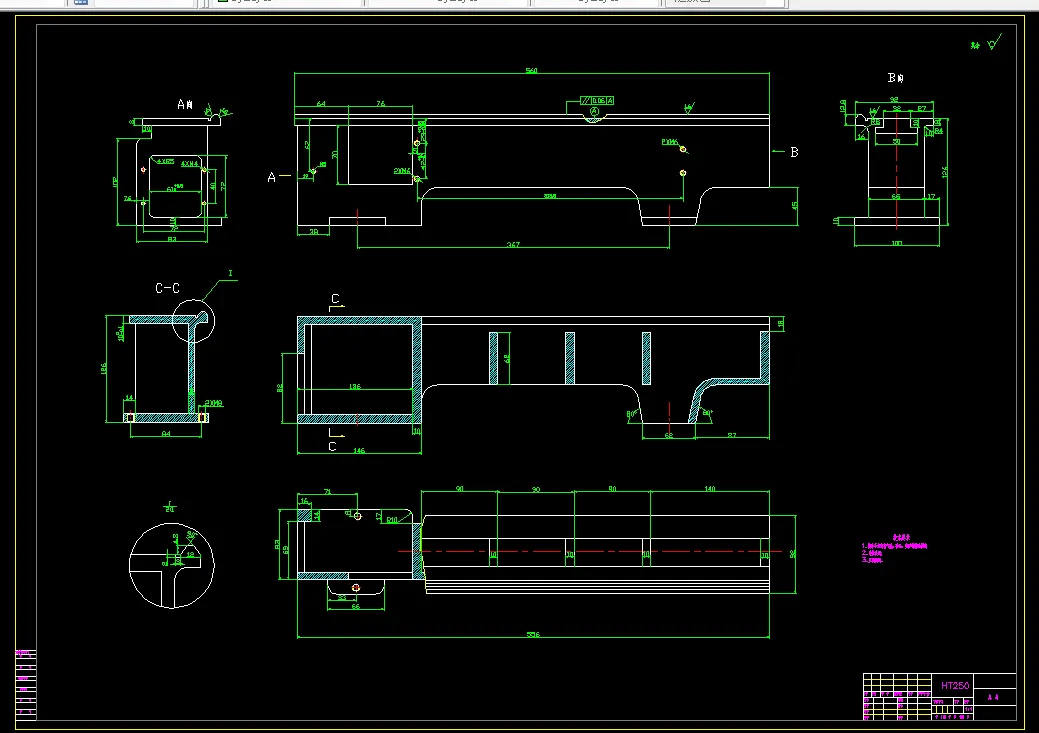1039x733 pixels.
Task: Select the 146 dimension text
Action: [359, 450]
